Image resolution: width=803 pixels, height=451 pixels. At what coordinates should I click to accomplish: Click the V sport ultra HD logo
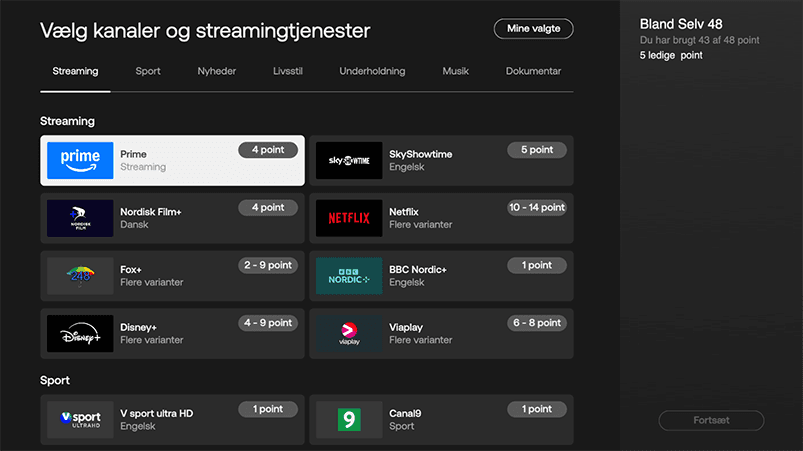[x=80, y=420]
